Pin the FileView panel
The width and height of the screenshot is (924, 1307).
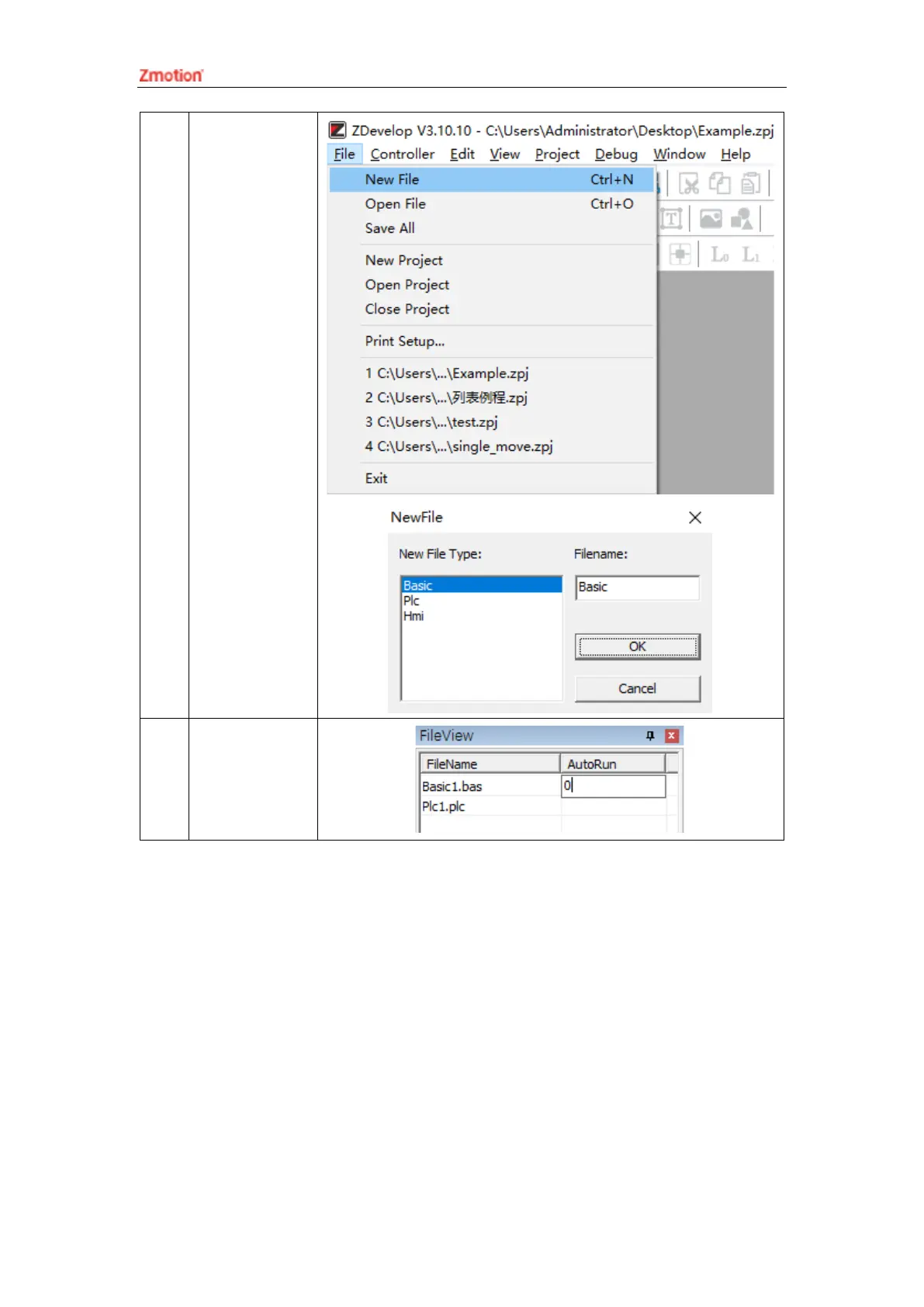(650, 736)
